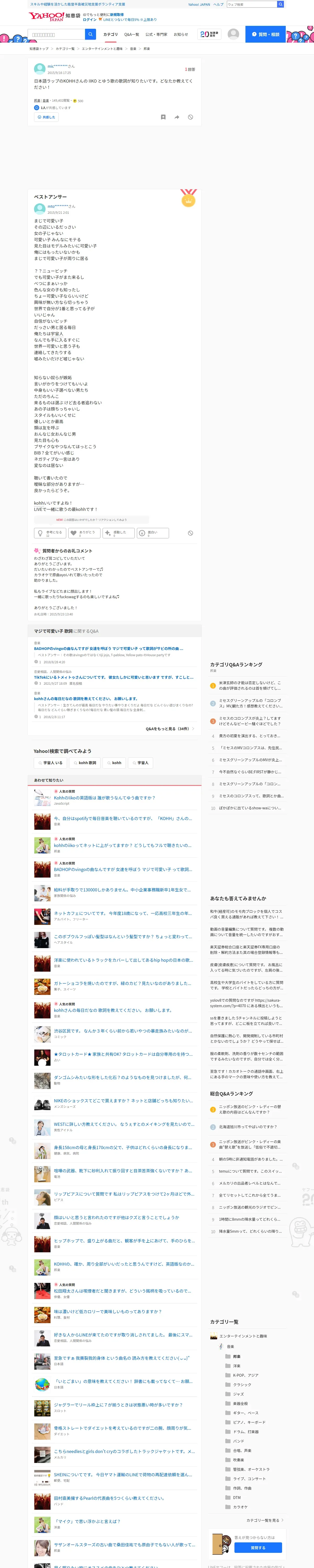Viewport: 314px width, 1568px height.
Task: Click the asker's avatar icon mic********
Action: (40, 69)
